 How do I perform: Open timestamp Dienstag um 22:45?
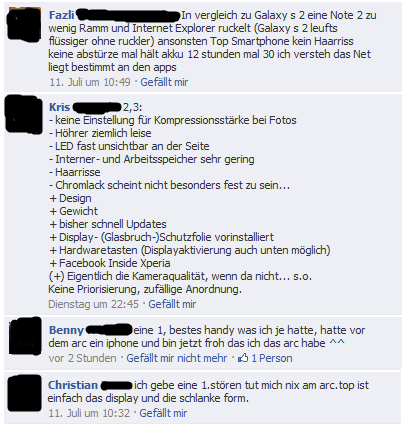[93, 304]
